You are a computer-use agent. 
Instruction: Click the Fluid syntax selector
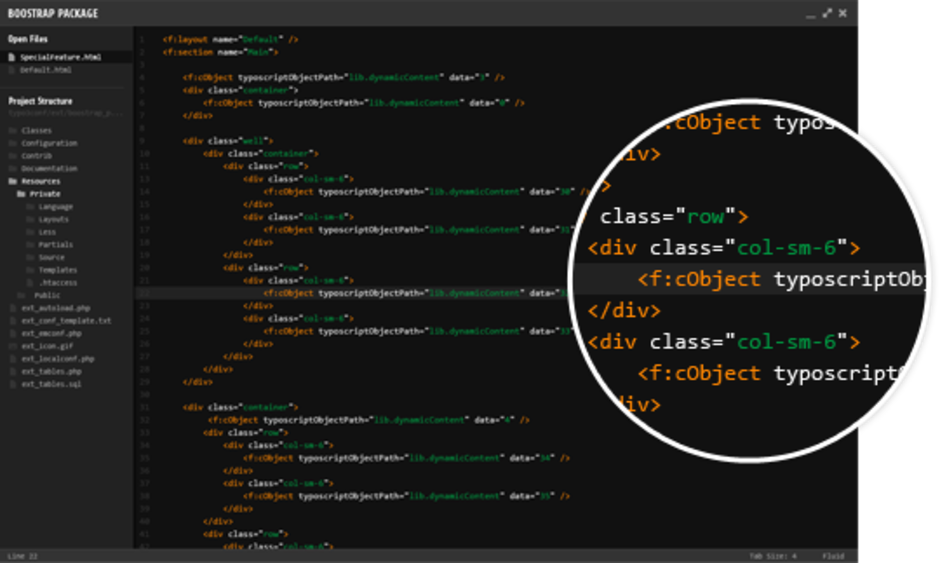point(833,556)
